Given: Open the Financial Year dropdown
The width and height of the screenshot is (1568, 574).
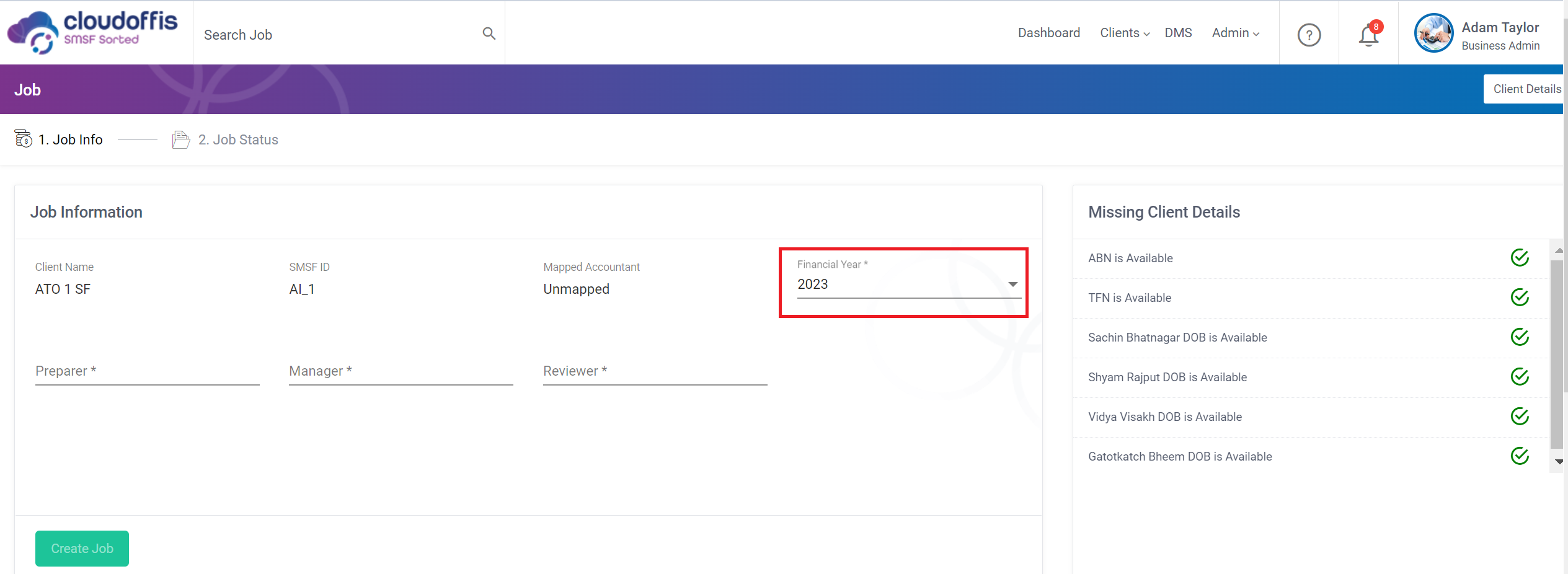Looking at the screenshot, I should point(909,284).
